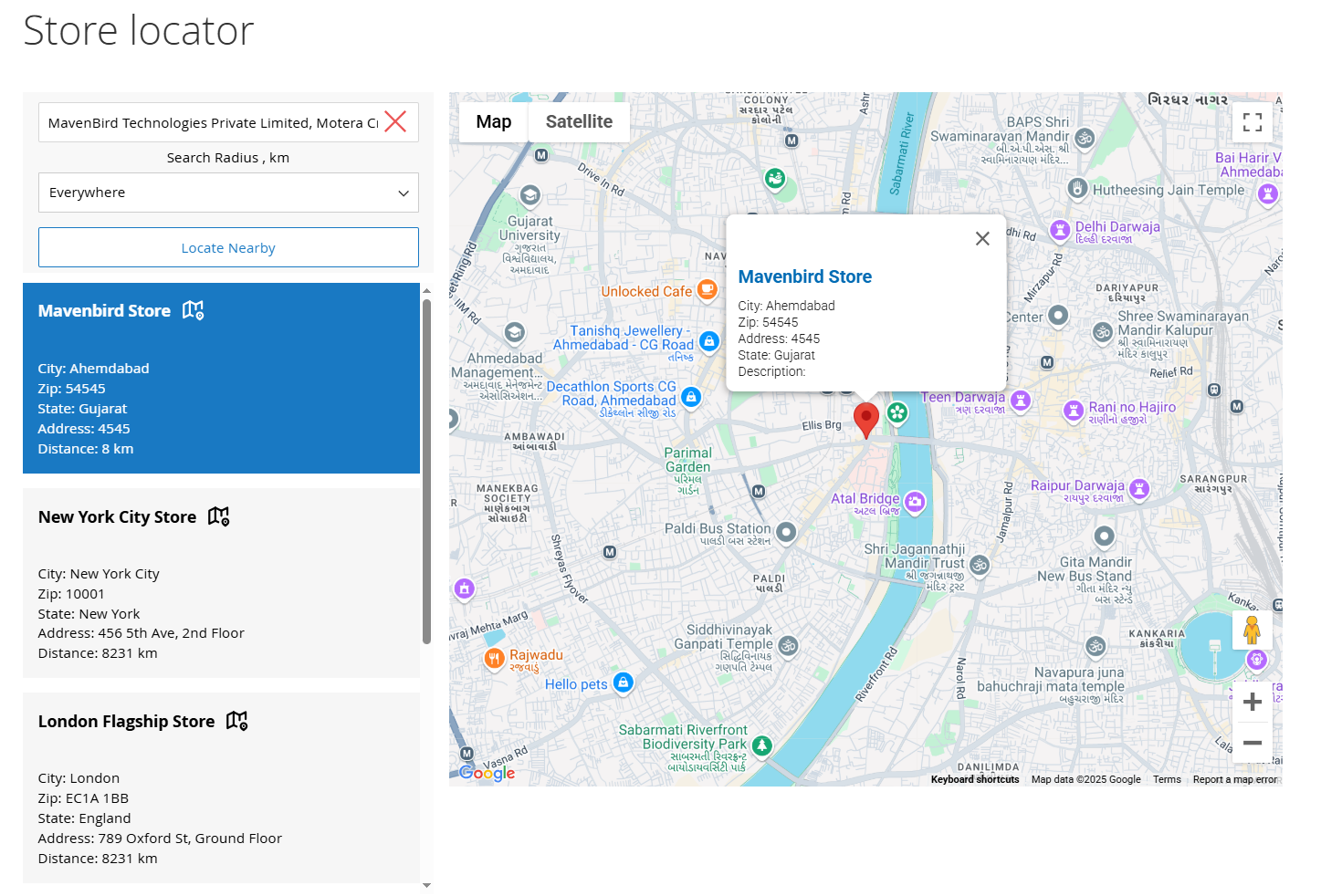Image resolution: width=1321 pixels, height=896 pixels.
Task: Open Keyboard shortcuts on map
Action: [975, 779]
